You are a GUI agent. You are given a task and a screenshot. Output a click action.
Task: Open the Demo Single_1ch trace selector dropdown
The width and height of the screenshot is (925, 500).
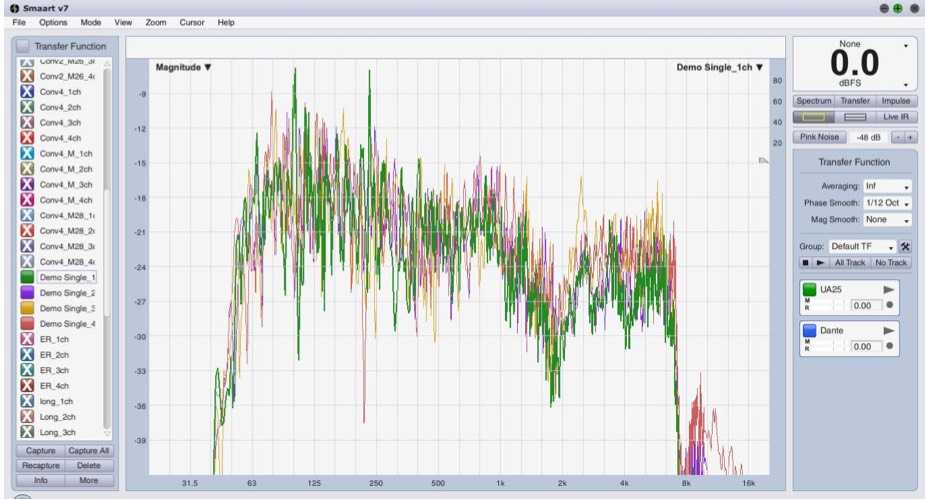point(719,67)
